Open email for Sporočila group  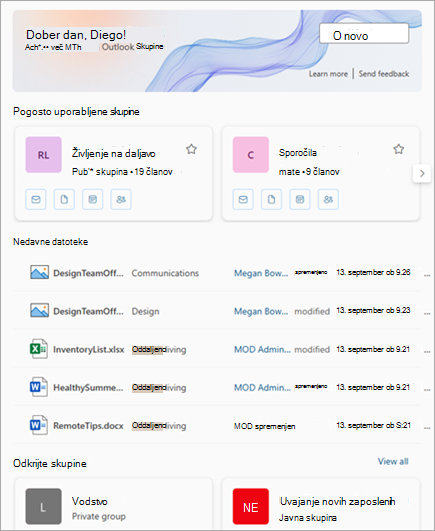click(243, 199)
